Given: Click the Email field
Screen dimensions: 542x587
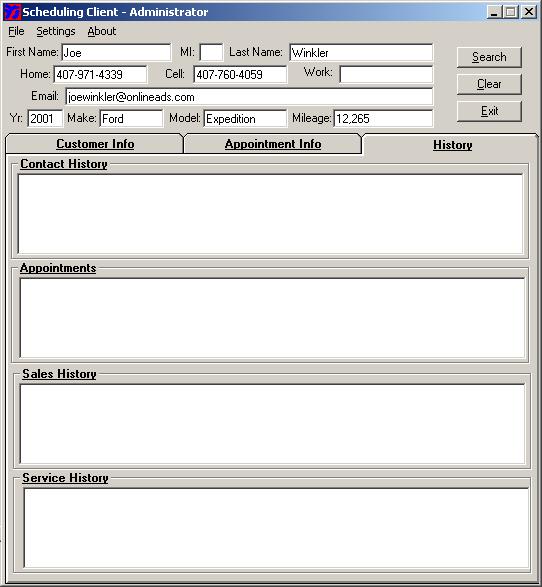Looking at the screenshot, I should coord(249,97).
